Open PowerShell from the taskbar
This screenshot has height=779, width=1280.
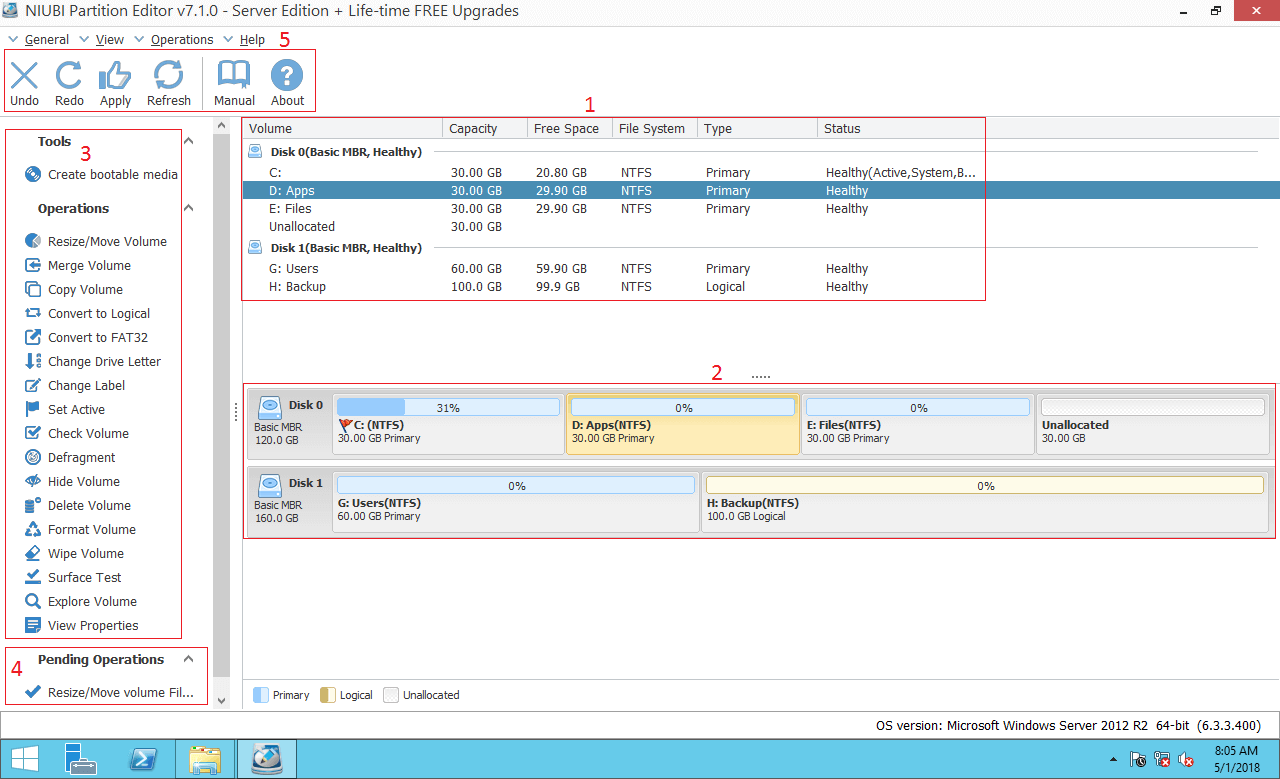[143, 758]
